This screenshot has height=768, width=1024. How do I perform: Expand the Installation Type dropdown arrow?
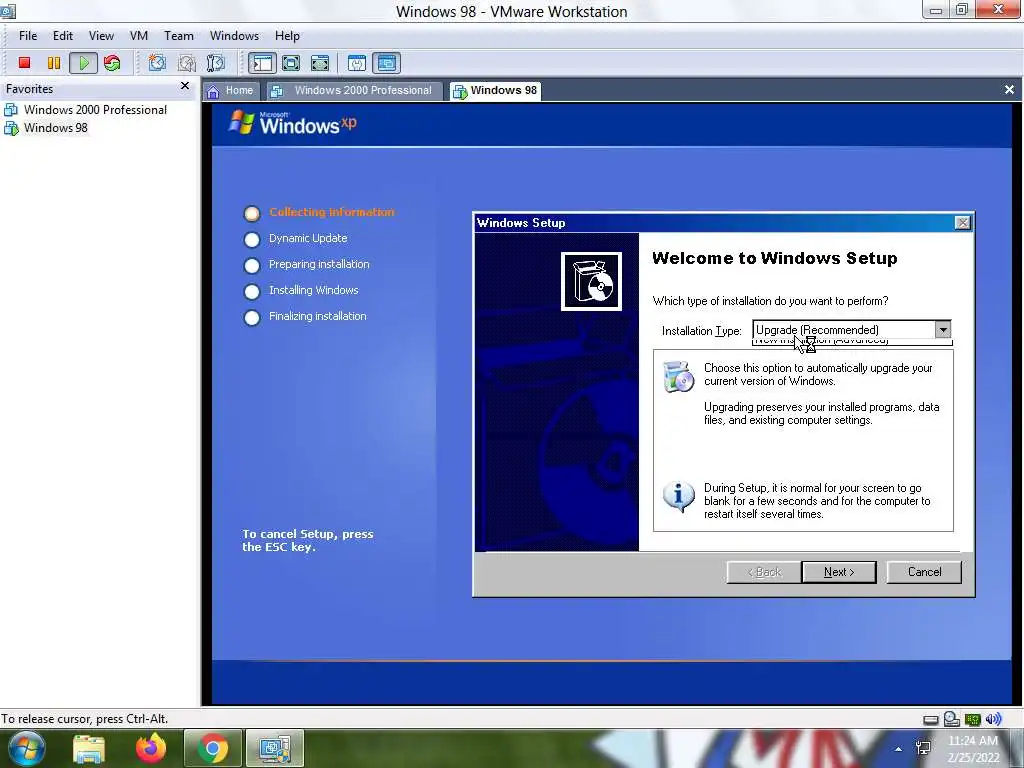[942, 330]
